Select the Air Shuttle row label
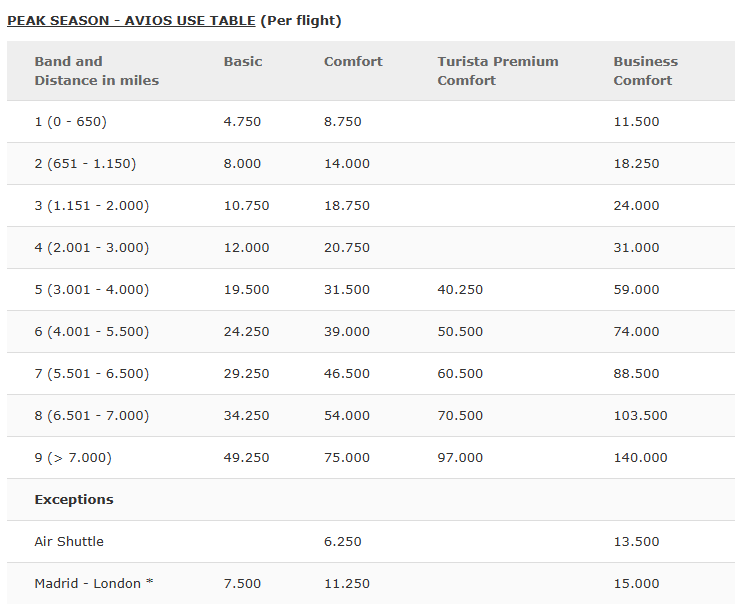The height and width of the screenshot is (607, 736). (x=69, y=542)
